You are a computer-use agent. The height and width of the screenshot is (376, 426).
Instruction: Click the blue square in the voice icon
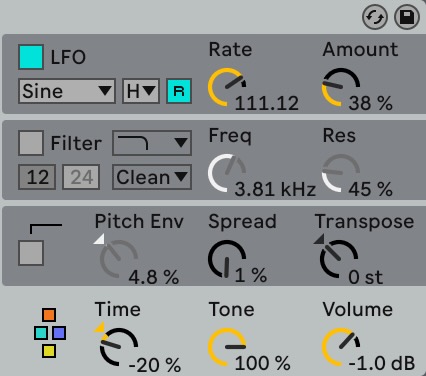coord(59,333)
